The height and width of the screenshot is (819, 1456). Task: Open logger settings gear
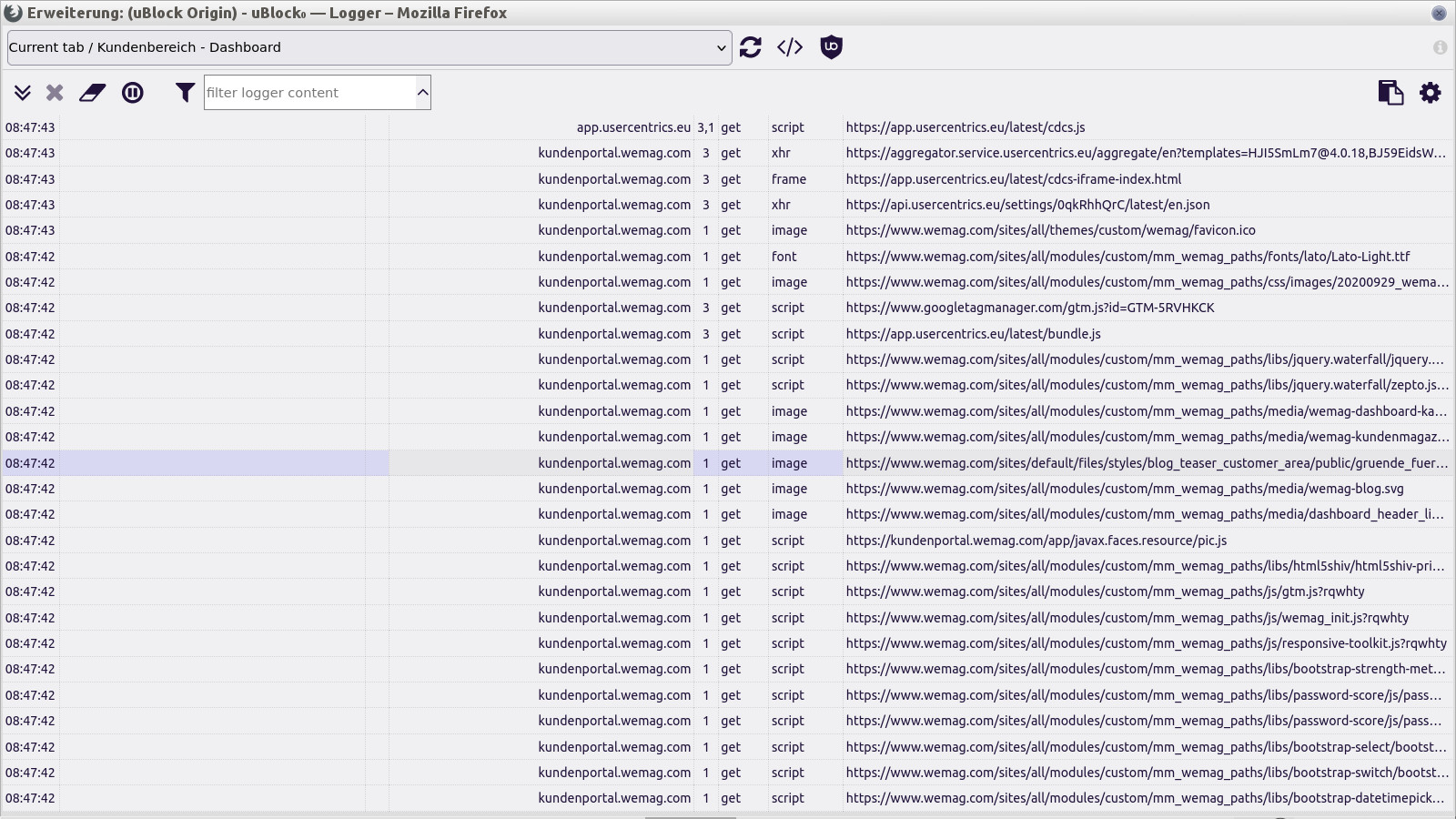1431,93
